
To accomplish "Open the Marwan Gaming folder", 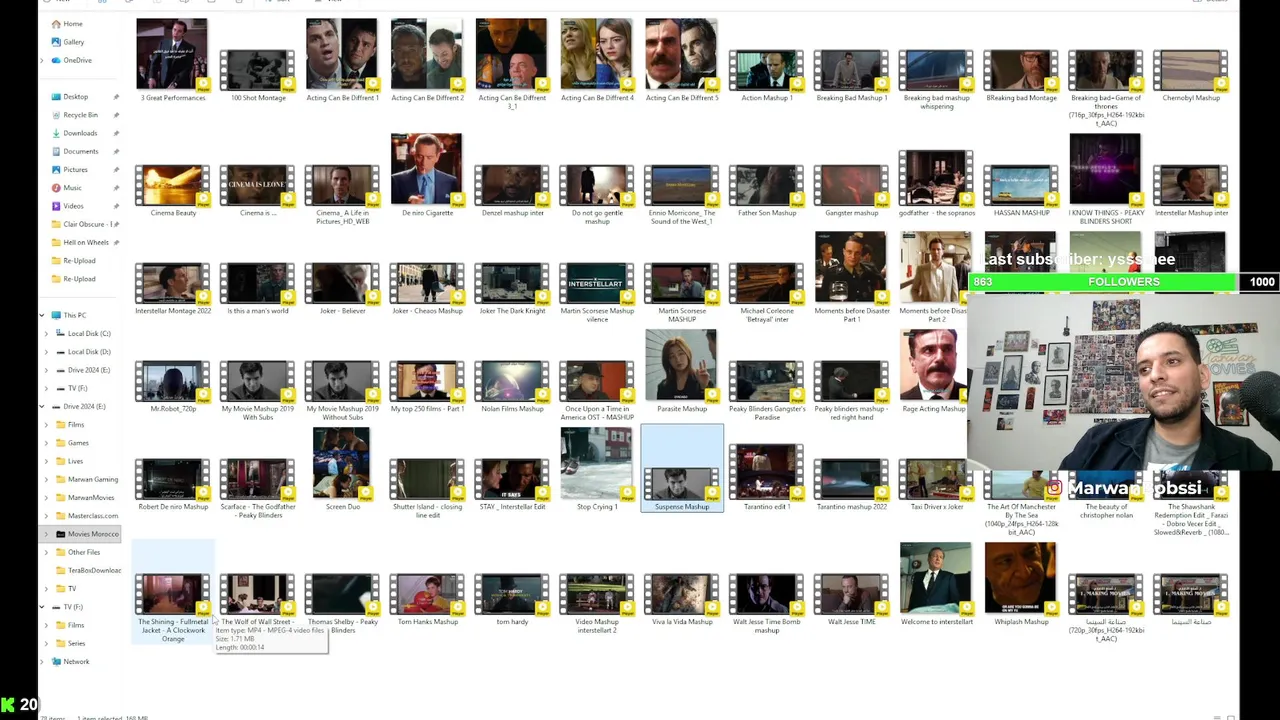I will tap(92, 479).
